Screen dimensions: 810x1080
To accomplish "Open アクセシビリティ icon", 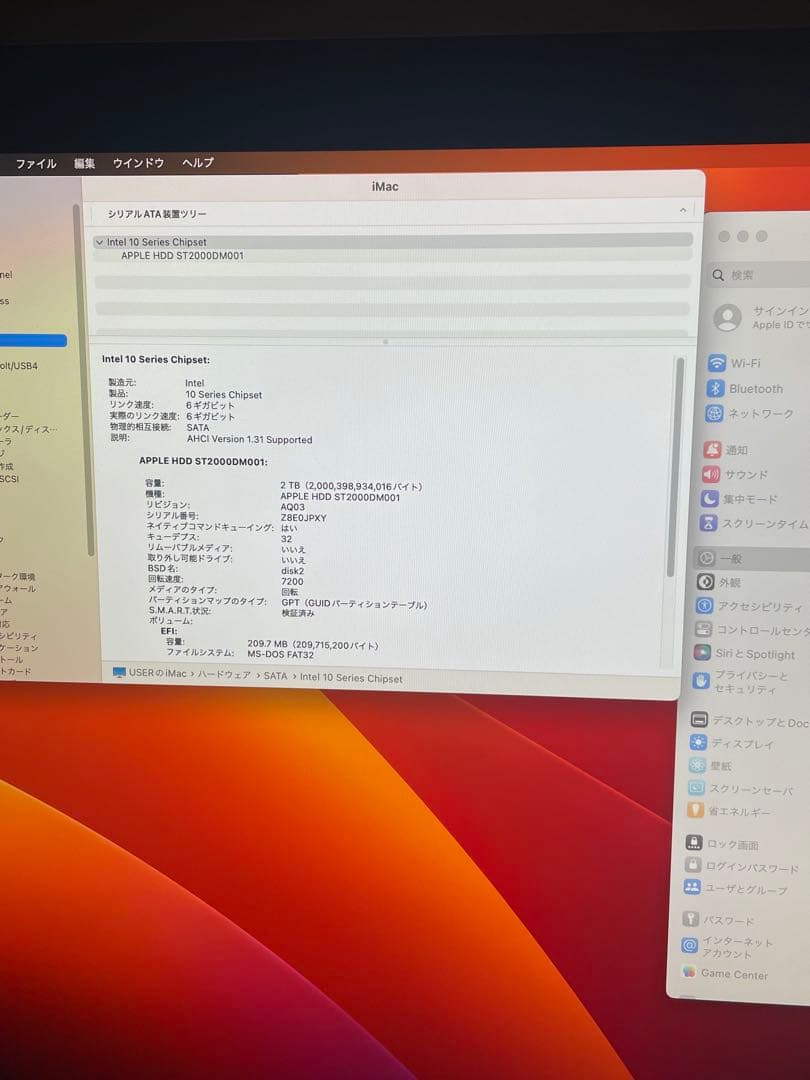I will point(704,605).
